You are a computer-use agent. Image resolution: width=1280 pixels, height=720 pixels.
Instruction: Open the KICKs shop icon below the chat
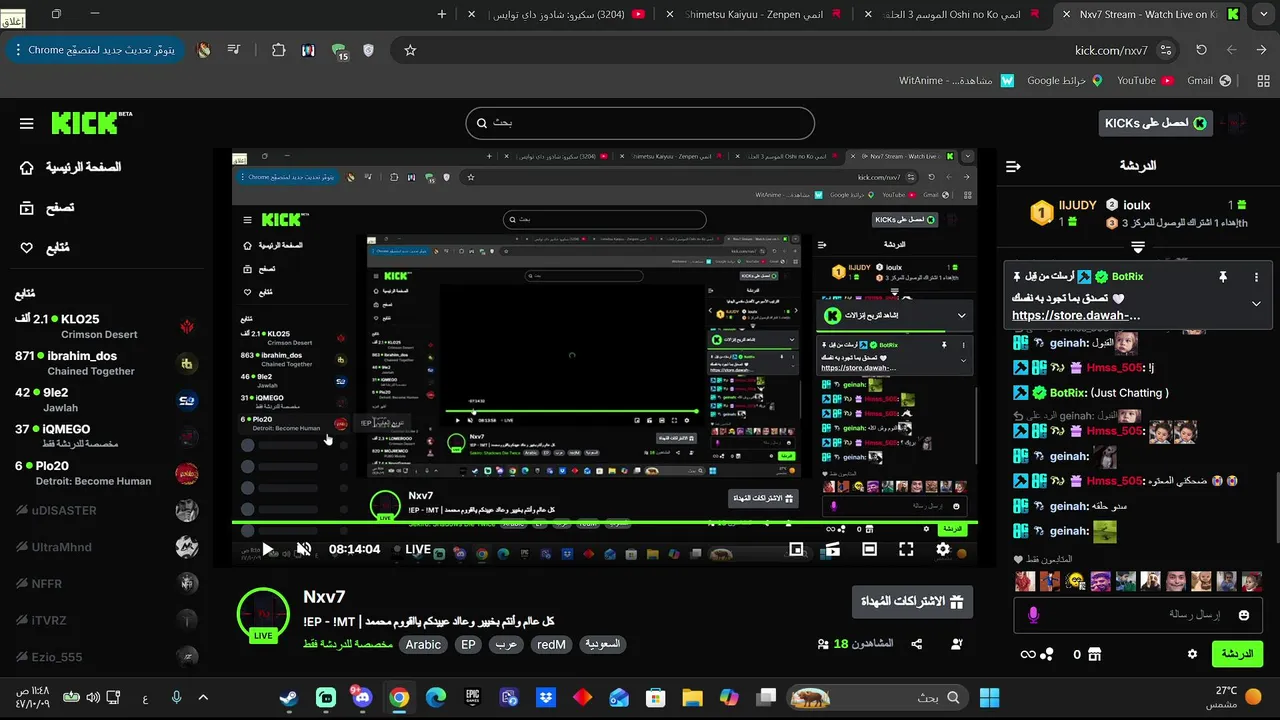(1094, 654)
